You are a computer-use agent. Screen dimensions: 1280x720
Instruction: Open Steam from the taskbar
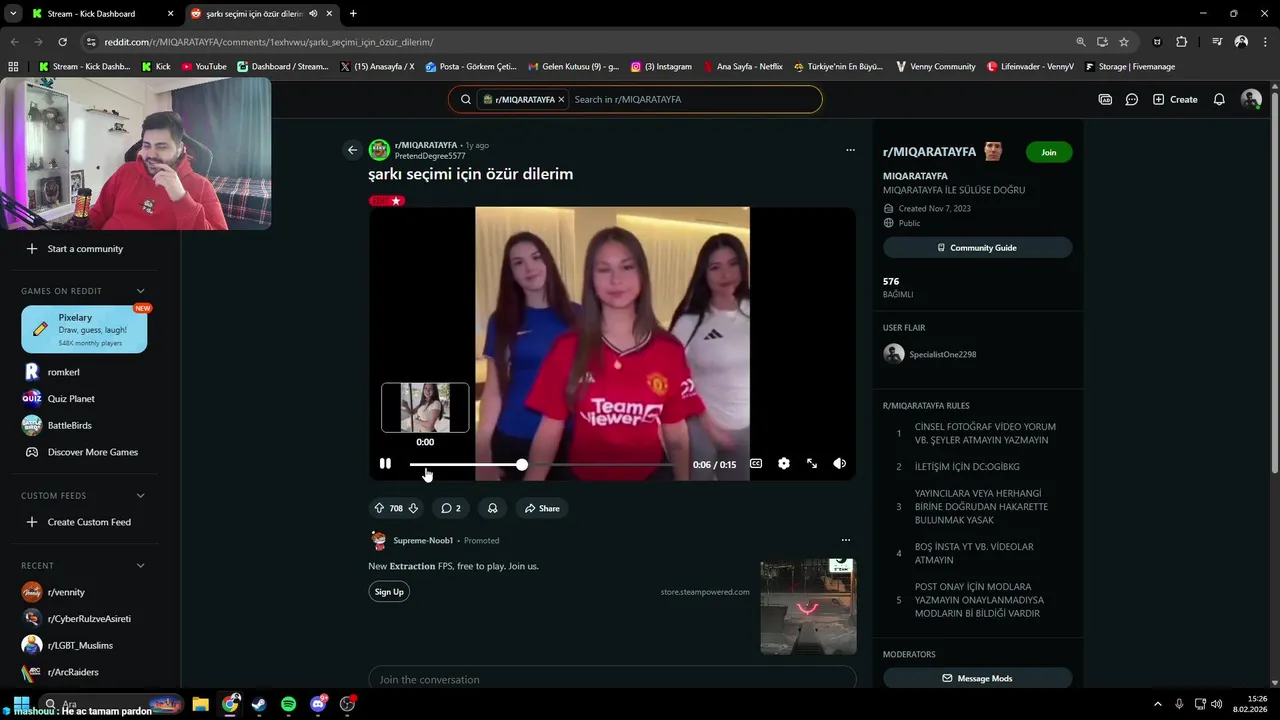click(259, 704)
